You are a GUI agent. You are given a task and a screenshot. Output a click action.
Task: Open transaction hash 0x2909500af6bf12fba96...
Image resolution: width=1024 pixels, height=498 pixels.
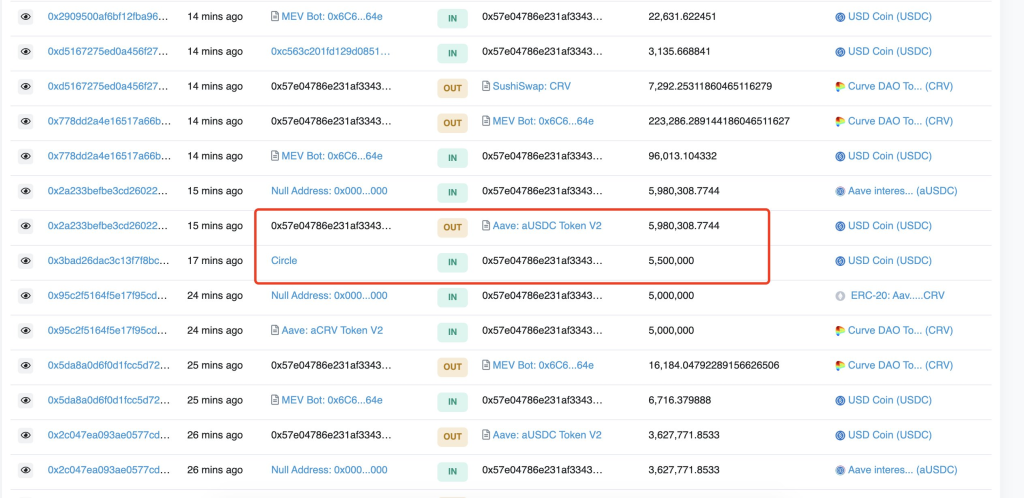point(108,16)
